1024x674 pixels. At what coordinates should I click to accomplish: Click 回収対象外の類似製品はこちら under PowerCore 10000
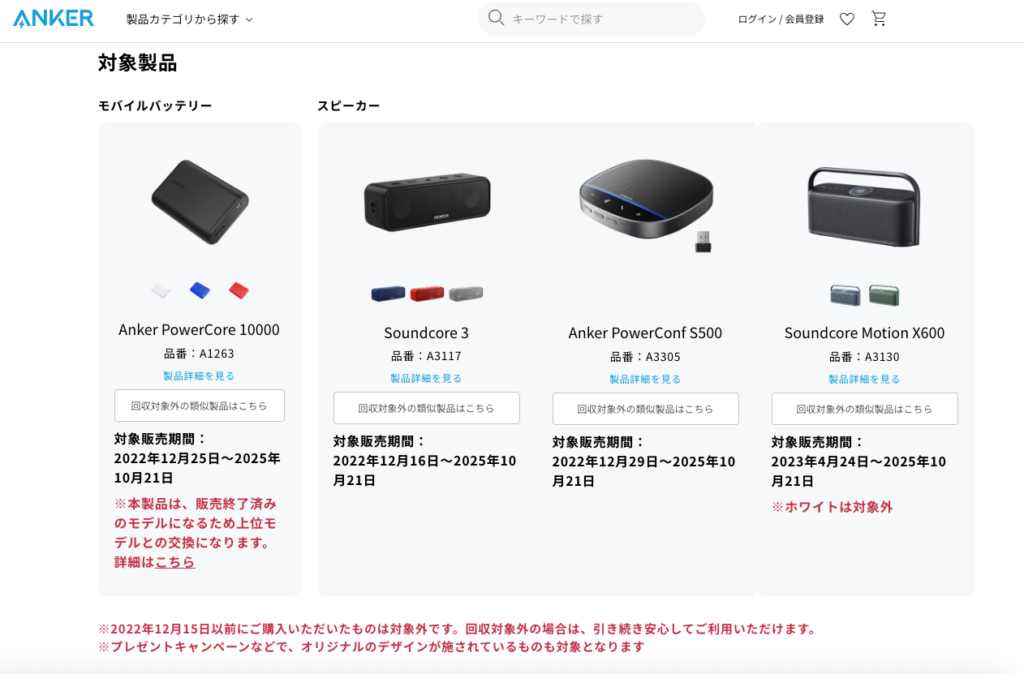point(199,406)
